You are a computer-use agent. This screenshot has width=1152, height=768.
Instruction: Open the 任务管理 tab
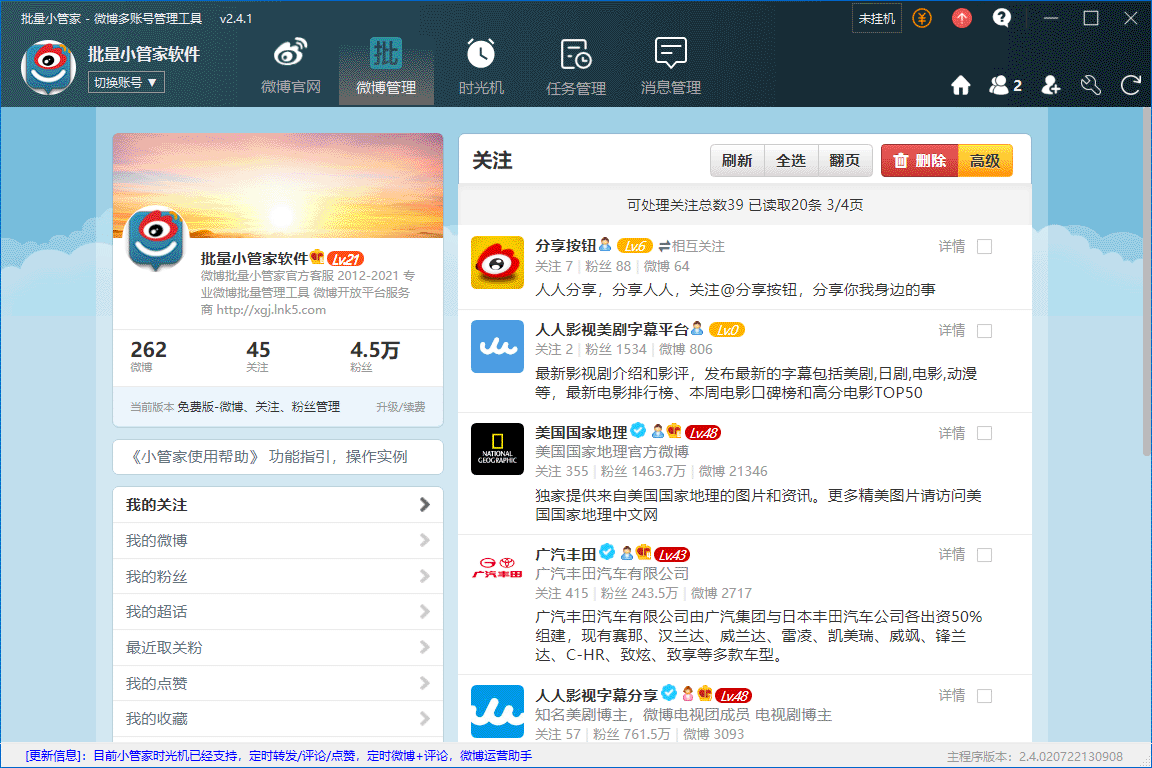[576, 68]
